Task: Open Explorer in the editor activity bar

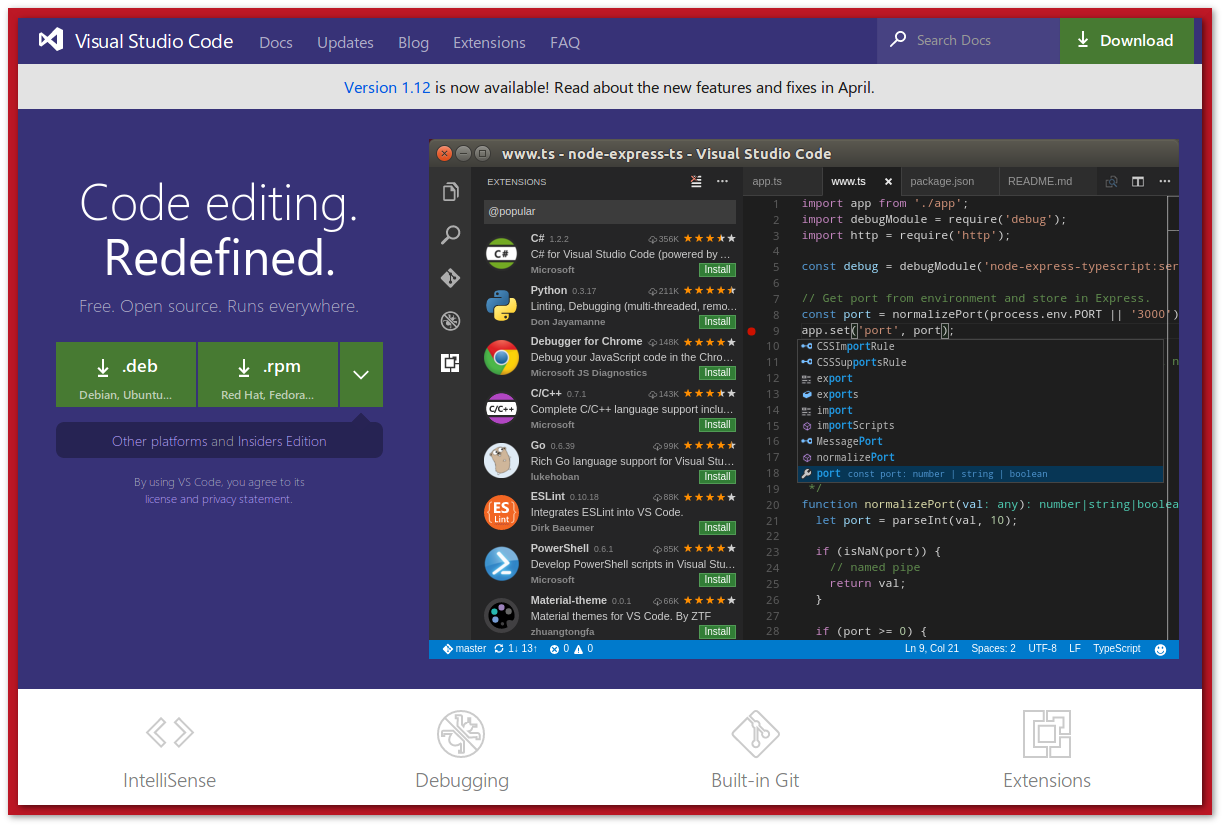Action: click(x=451, y=192)
